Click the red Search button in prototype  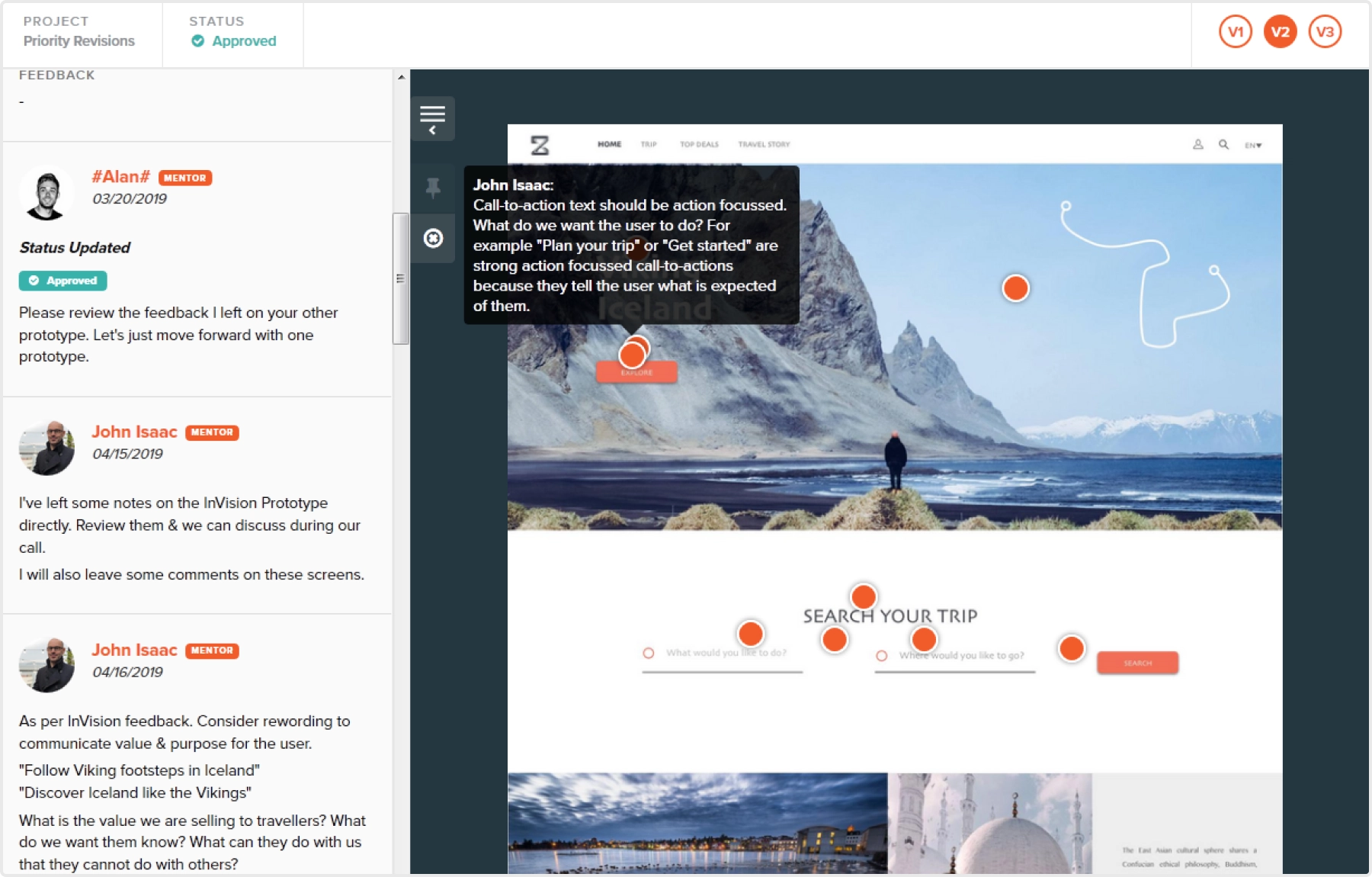coord(1137,663)
